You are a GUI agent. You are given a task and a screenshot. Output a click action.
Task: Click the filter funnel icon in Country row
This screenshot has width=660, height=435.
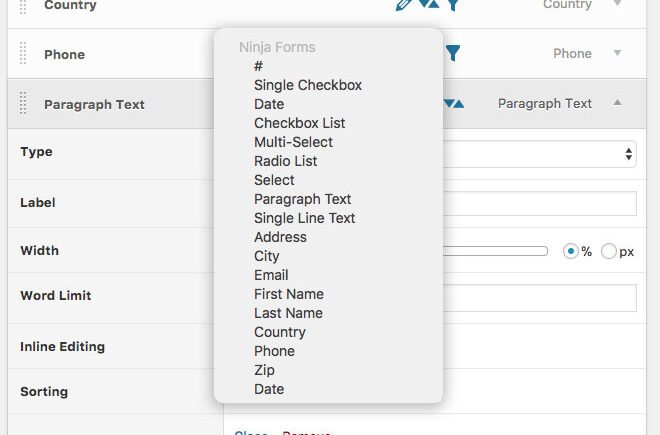tap(453, 5)
